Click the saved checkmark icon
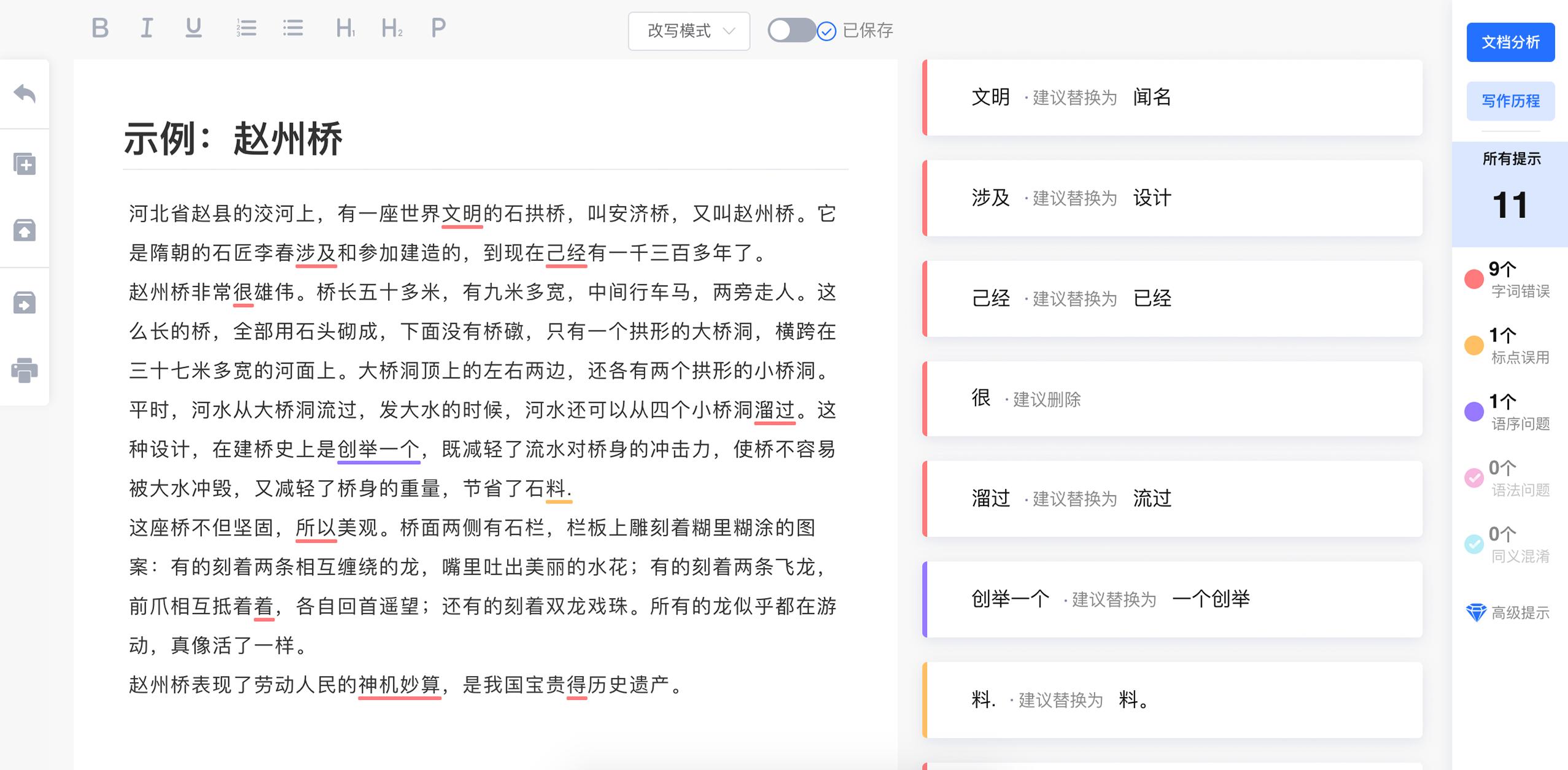Viewport: 1568px width, 770px height. click(826, 31)
